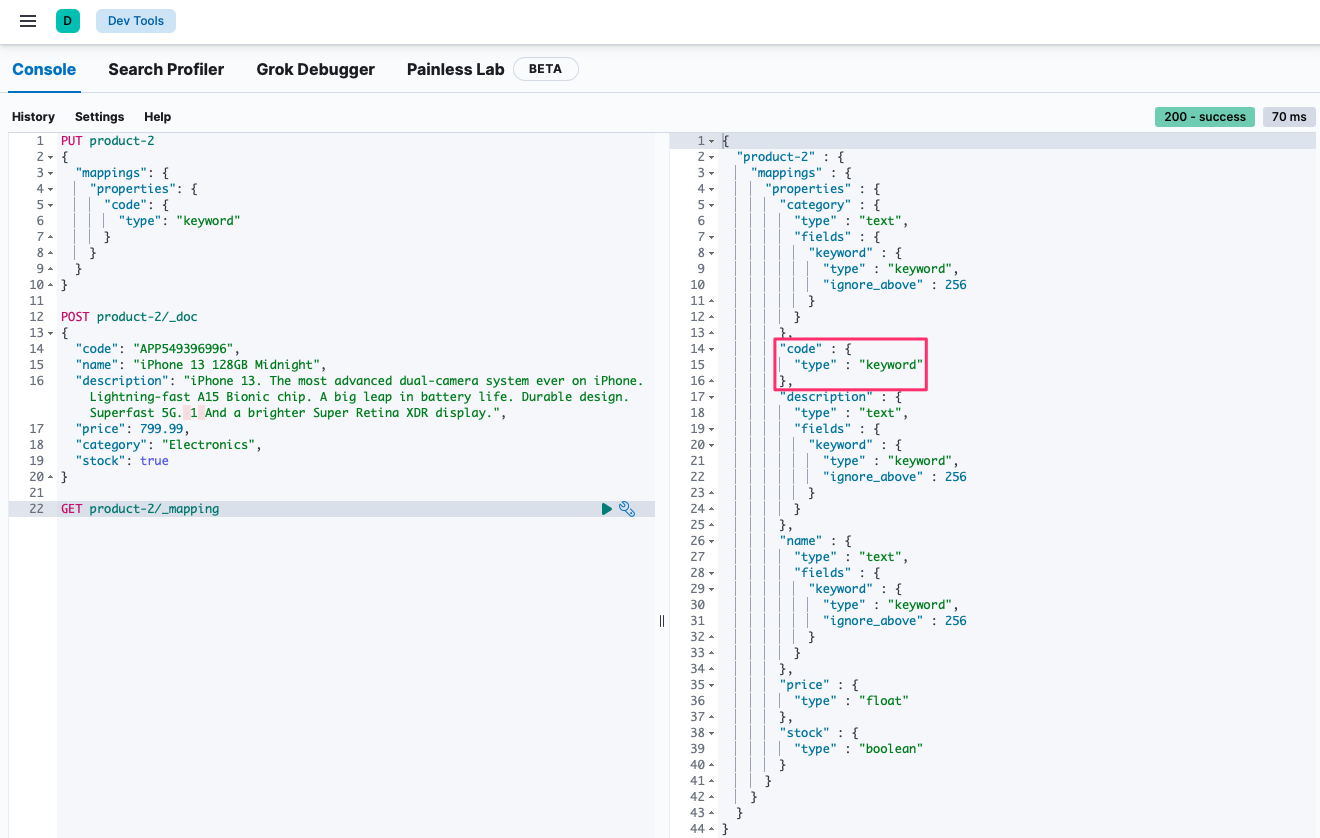Viewport: 1320px width, 838px height.
Task: Click the green D space avatar
Action: point(68,21)
